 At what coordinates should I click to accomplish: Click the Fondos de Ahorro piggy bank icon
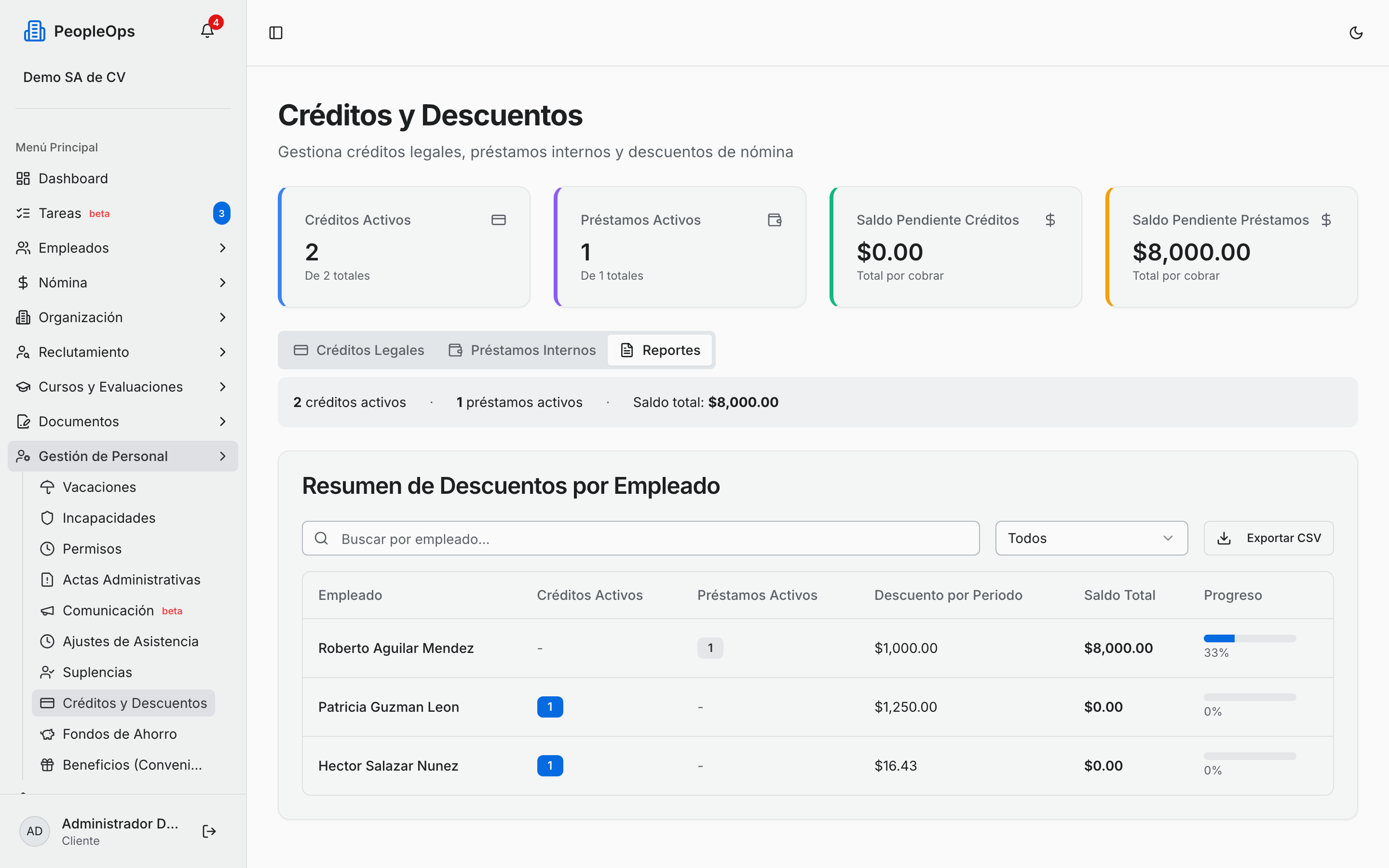click(x=47, y=734)
